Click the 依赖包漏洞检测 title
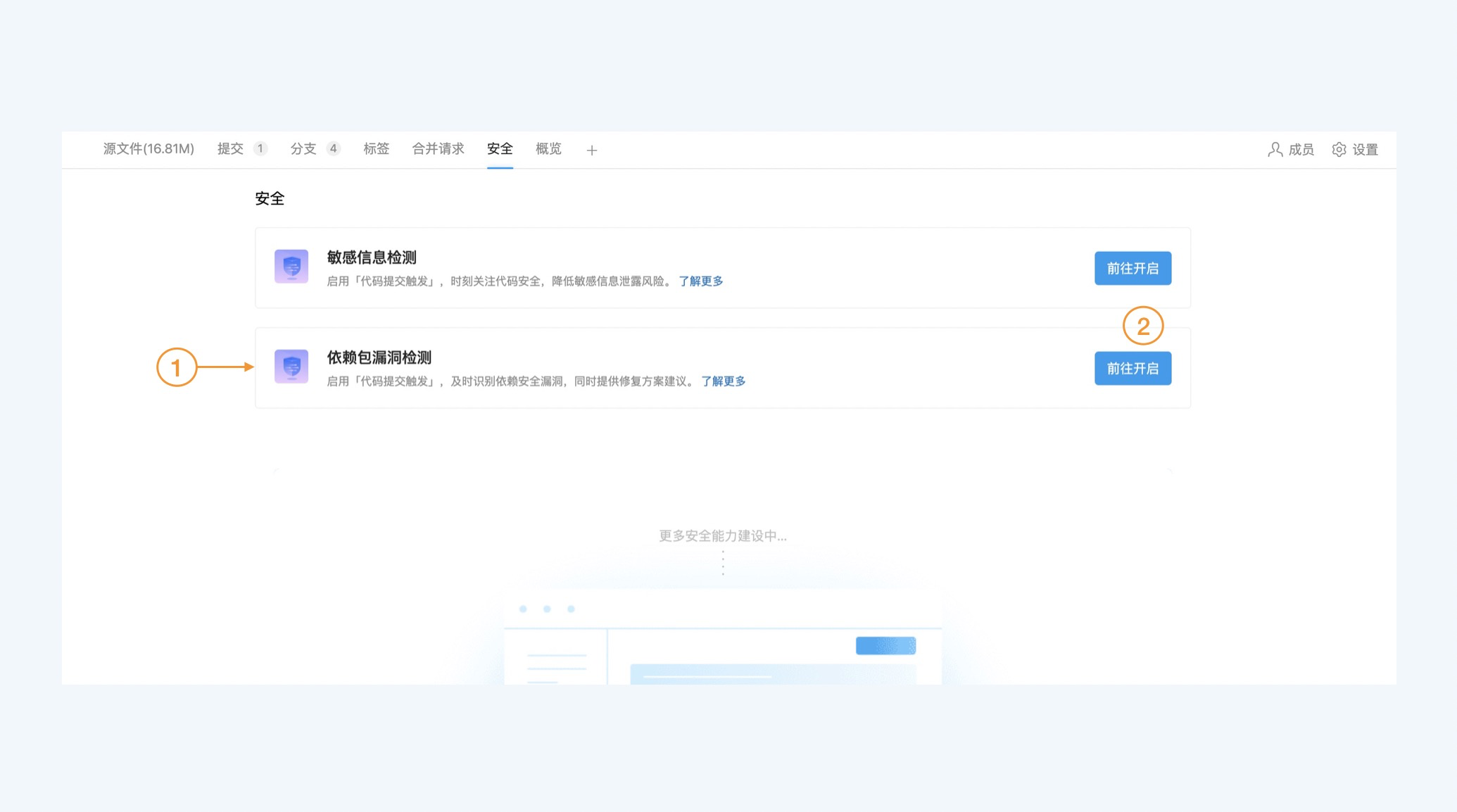 pyautogui.click(x=379, y=357)
